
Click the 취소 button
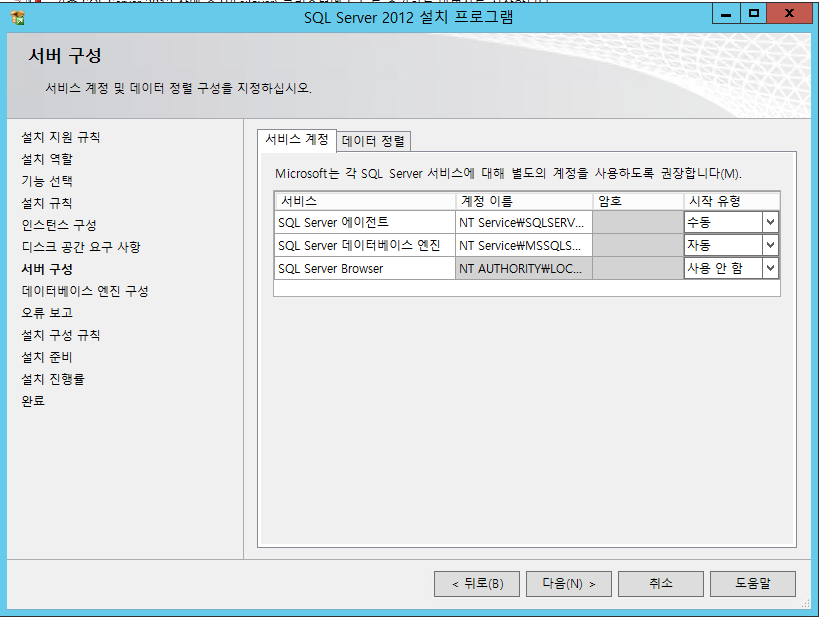[660, 583]
